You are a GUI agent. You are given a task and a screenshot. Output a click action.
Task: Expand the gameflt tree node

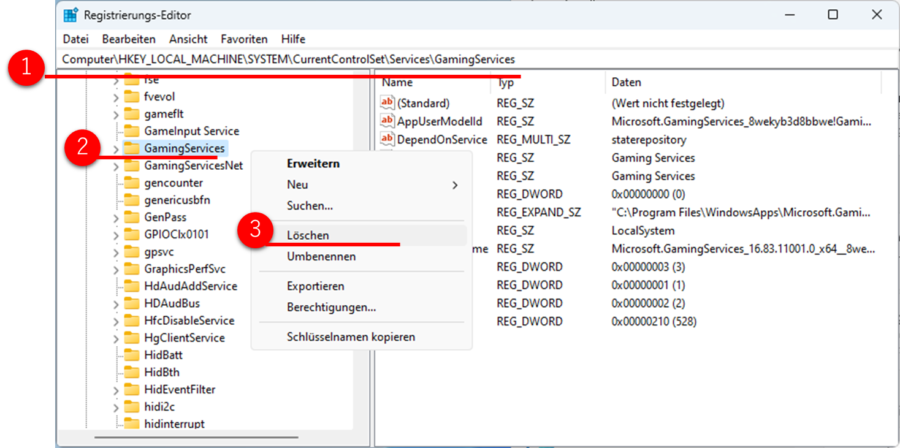point(116,115)
